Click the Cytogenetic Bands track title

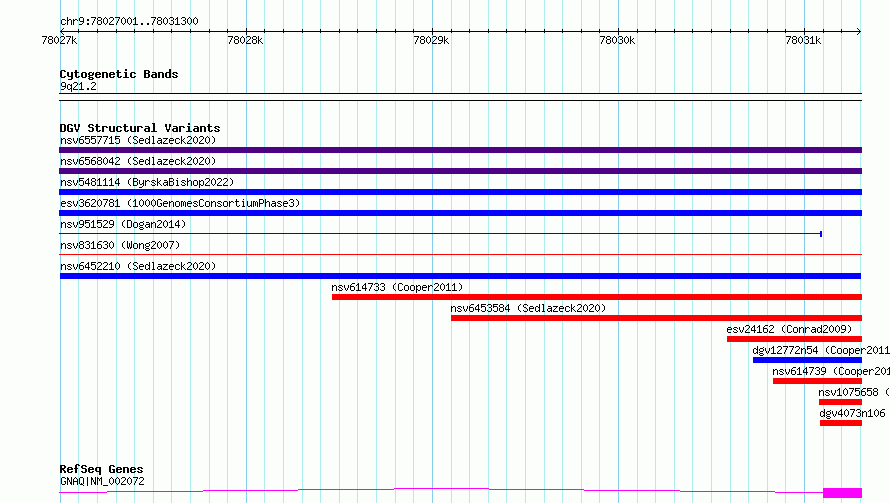(119, 74)
